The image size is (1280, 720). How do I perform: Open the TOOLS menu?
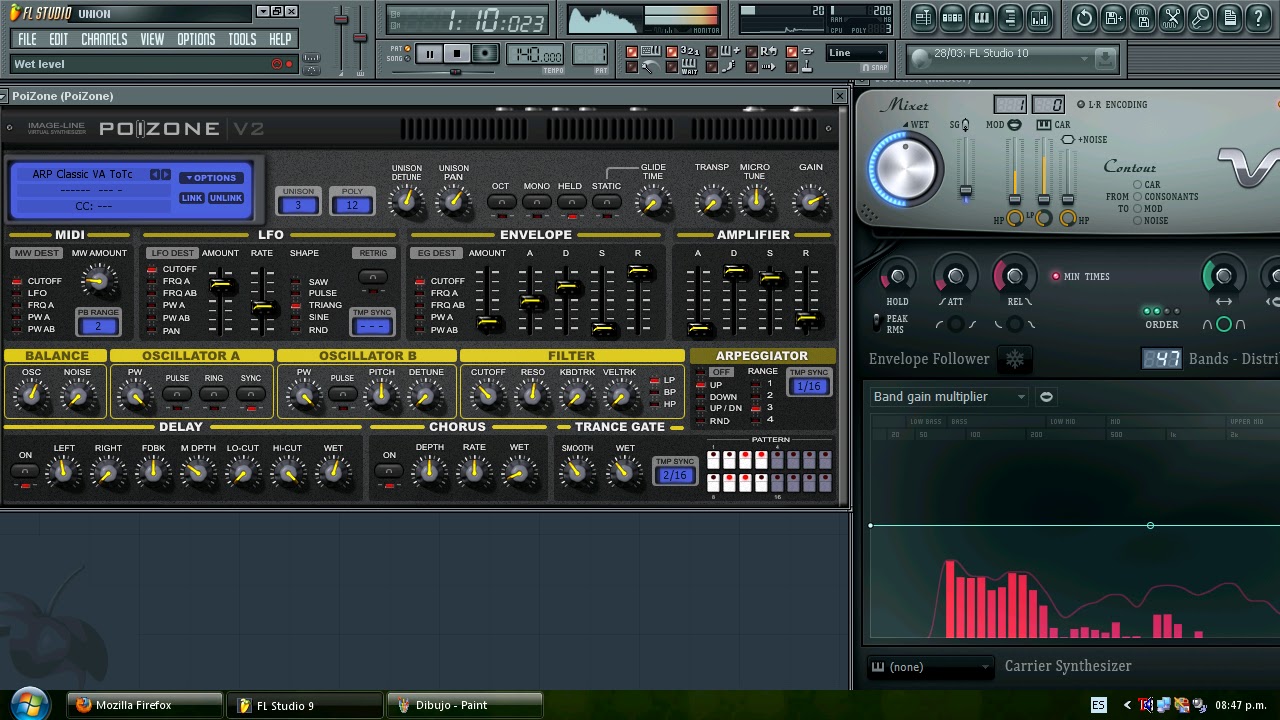tap(241, 39)
